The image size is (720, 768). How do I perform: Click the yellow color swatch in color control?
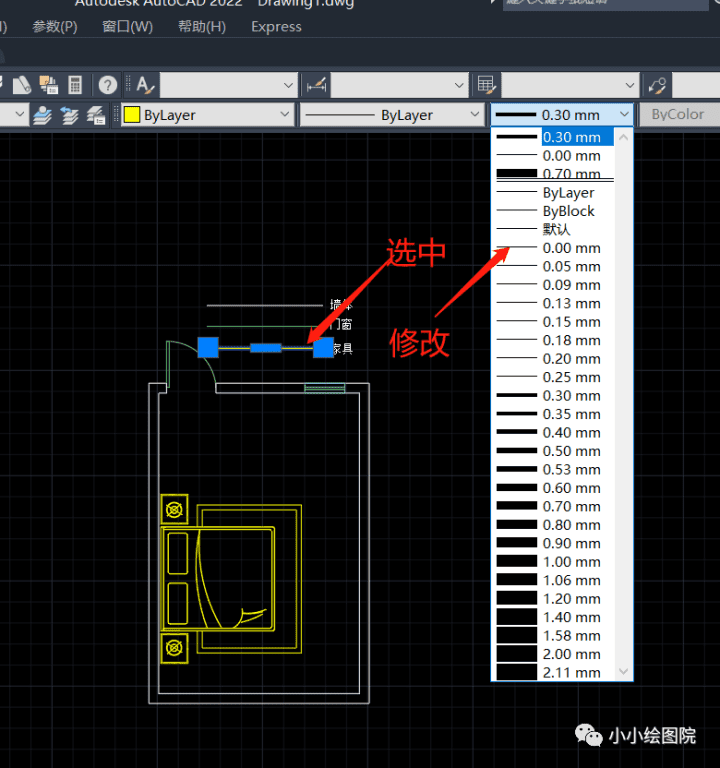pyautogui.click(x=132, y=115)
